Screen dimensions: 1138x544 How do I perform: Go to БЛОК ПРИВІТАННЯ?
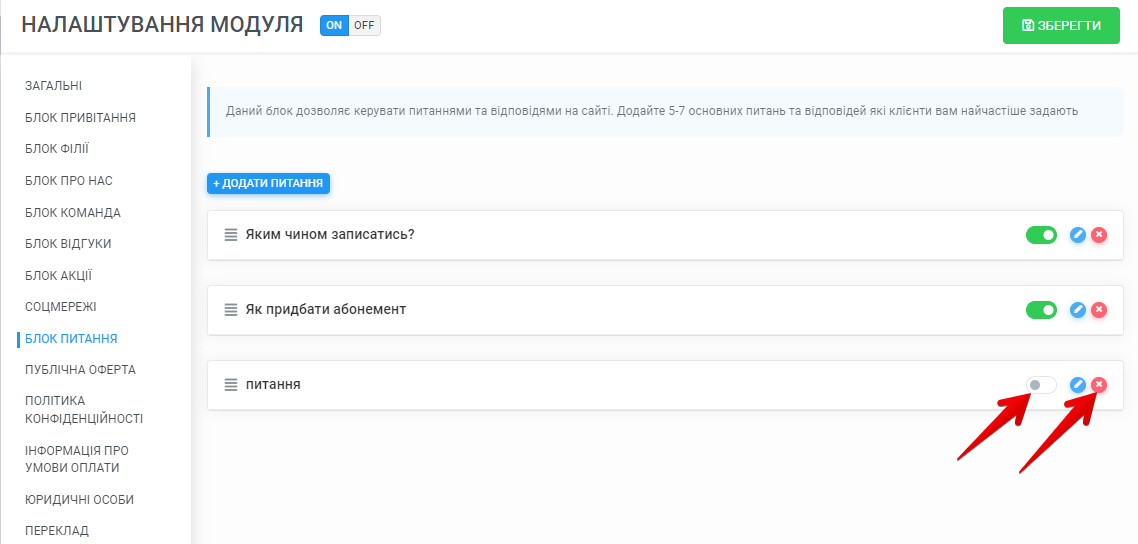(x=81, y=118)
